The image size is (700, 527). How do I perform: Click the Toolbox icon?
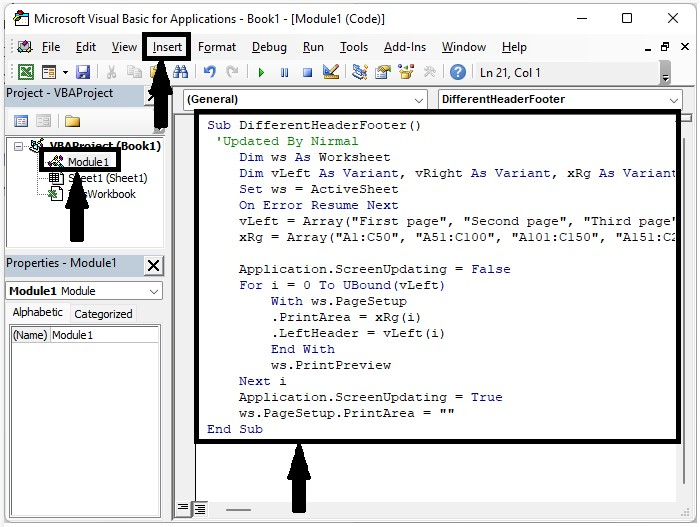429,72
